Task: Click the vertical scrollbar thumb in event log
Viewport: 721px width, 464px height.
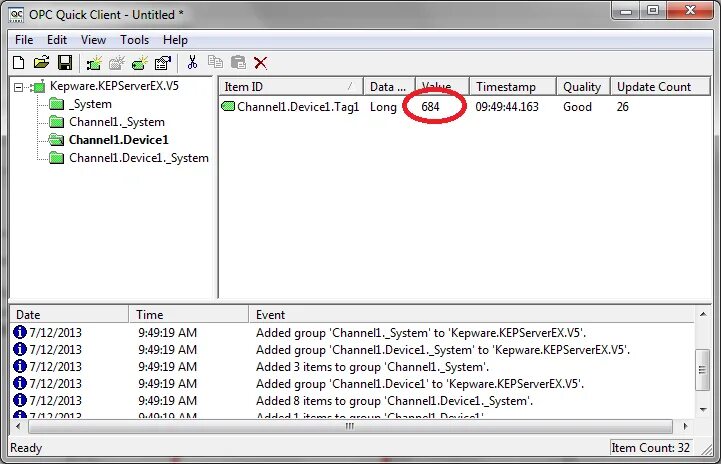Action: (703, 370)
